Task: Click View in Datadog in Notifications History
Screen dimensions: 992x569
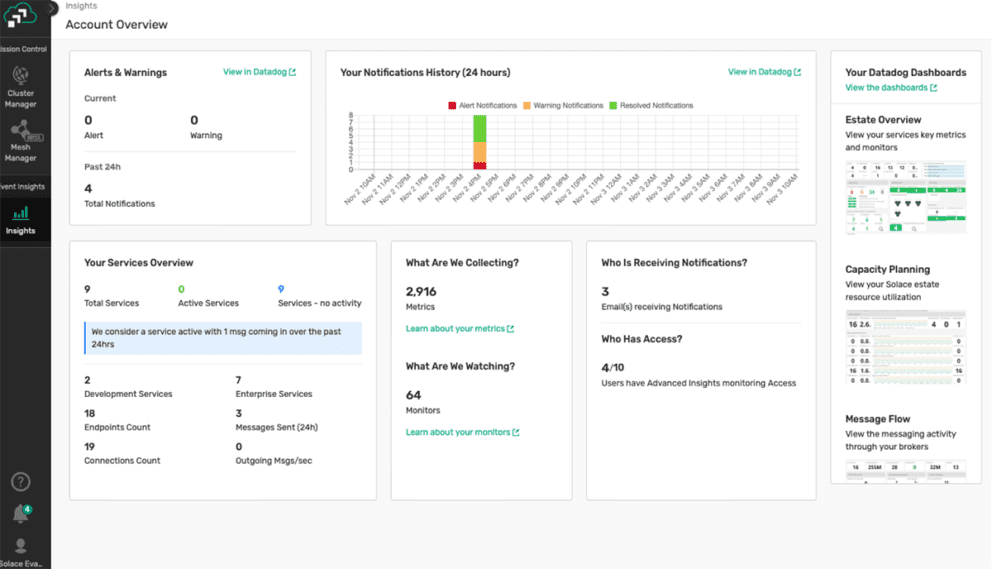Action: tap(764, 72)
